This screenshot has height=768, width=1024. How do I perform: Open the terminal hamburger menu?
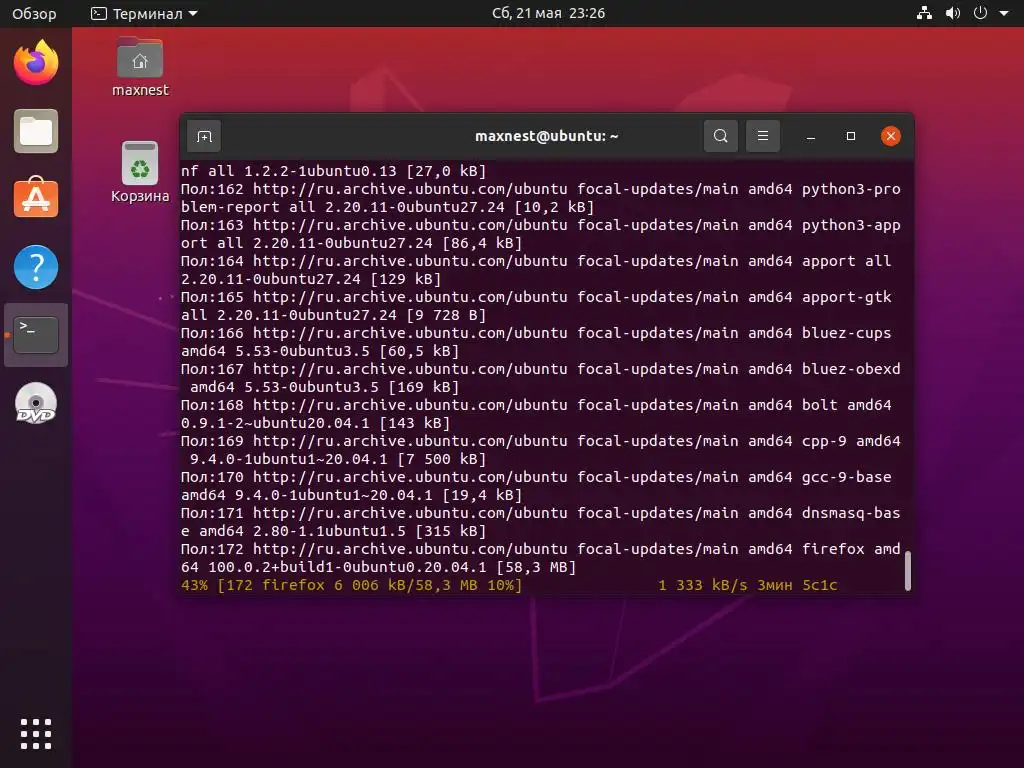pyautogui.click(x=762, y=136)
